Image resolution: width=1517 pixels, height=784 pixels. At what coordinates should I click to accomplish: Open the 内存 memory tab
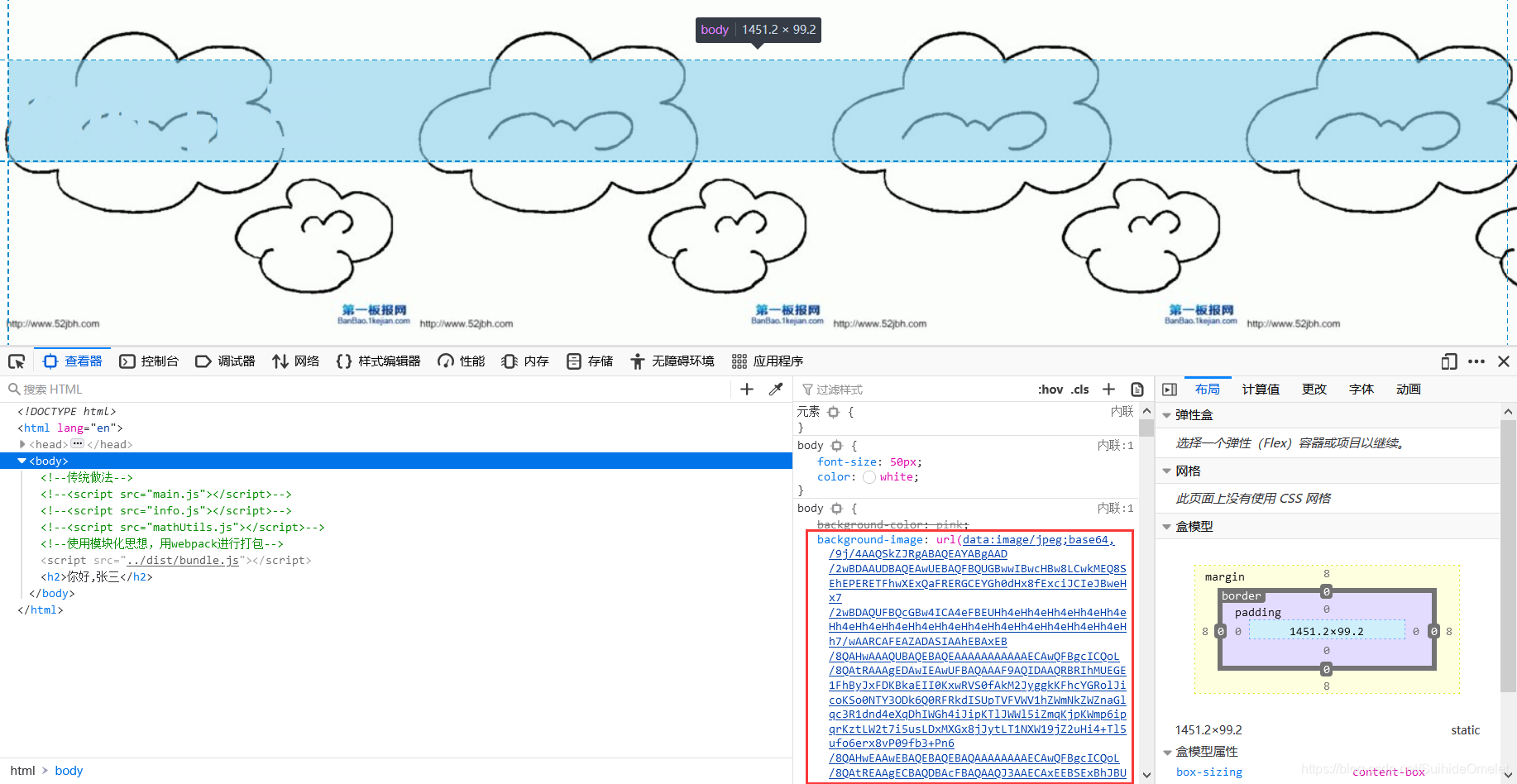pos(525,361)
